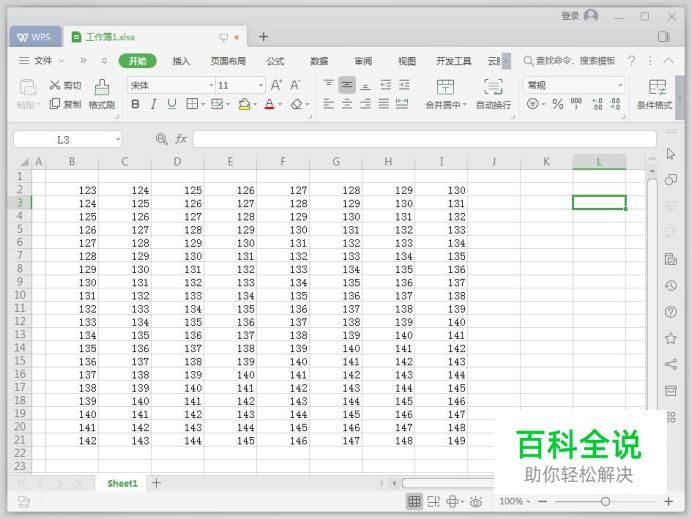Switch to the 数据 tab

(x=319, y=61)
